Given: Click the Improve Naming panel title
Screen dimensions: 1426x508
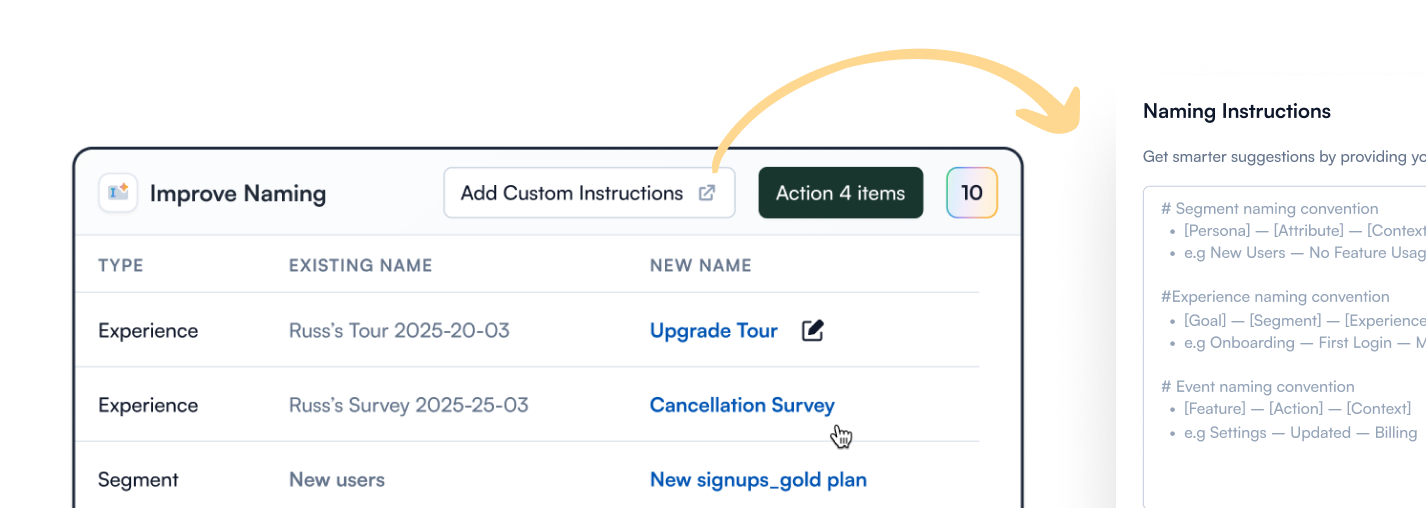Looking at the screenshot, I should [x=238, y=193].
